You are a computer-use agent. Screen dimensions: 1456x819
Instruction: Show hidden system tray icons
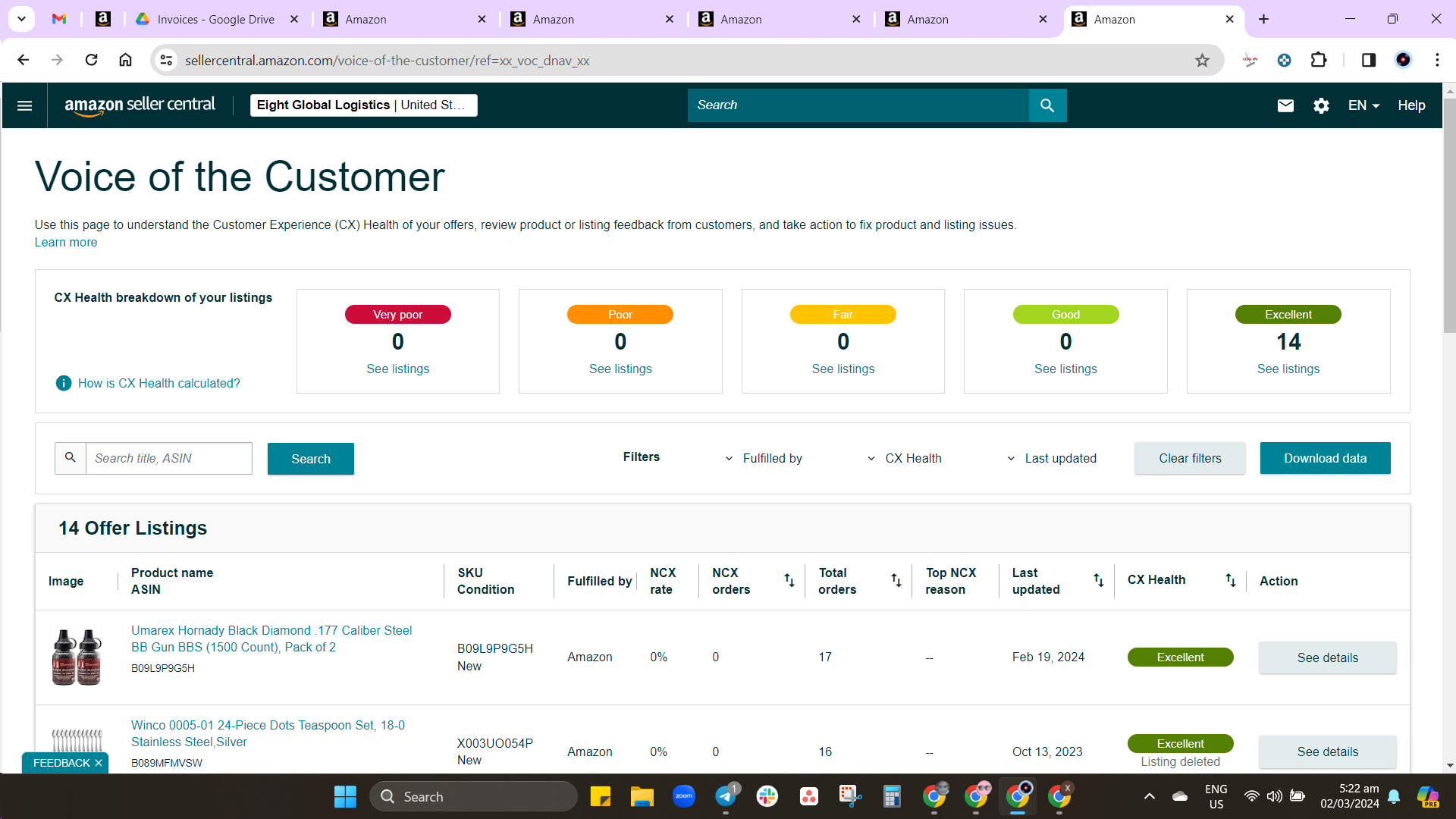1150,796
